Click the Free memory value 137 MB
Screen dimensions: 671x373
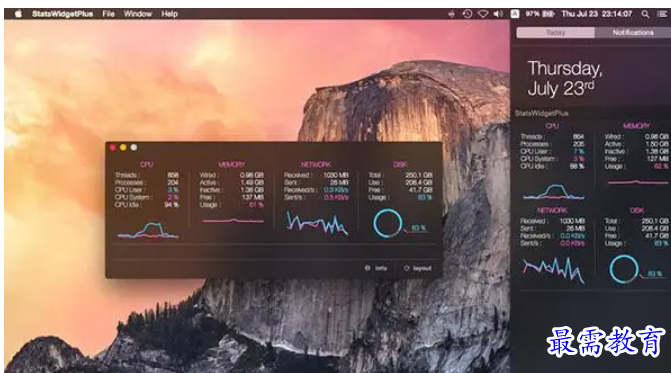coord(252,197)
